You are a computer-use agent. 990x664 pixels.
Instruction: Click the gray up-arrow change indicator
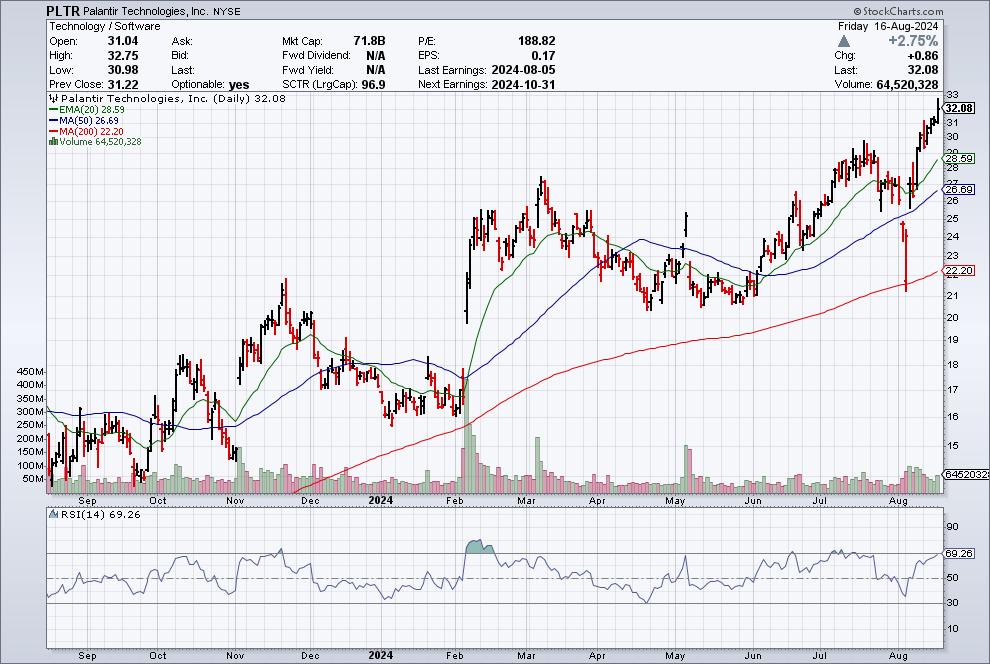845,41
